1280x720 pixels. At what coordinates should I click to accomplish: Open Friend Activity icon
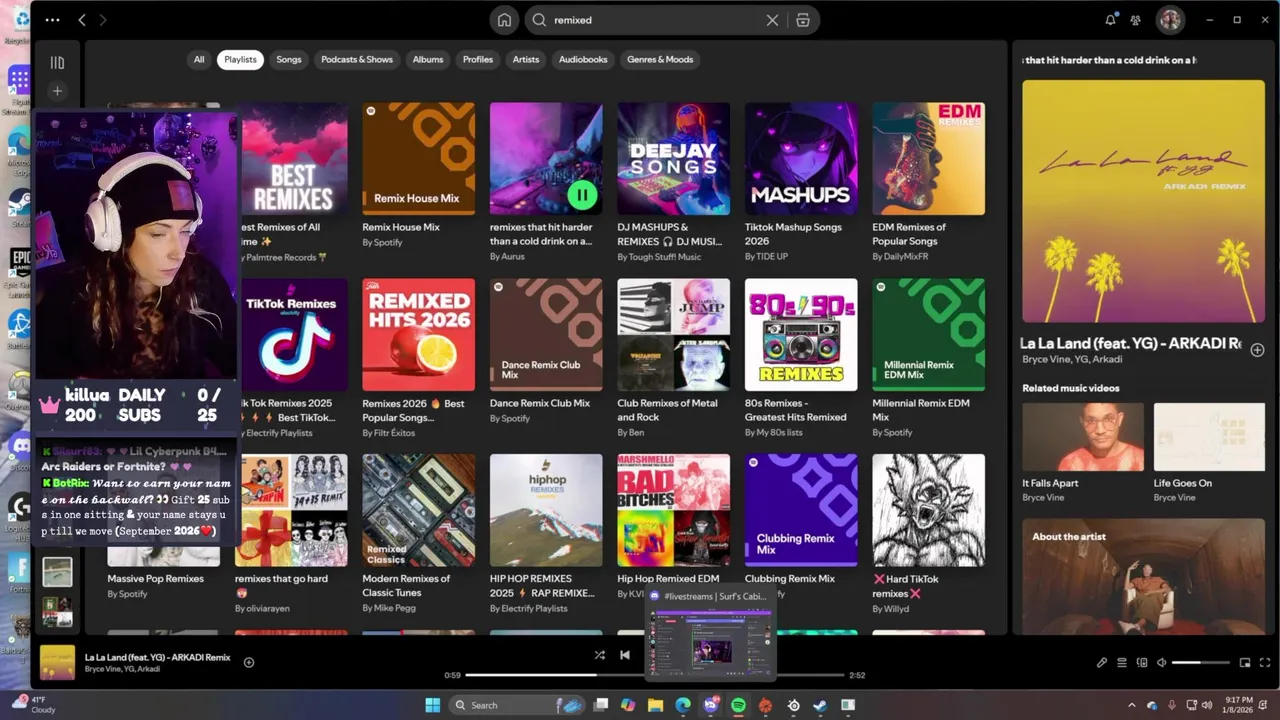click(1135, 20)
